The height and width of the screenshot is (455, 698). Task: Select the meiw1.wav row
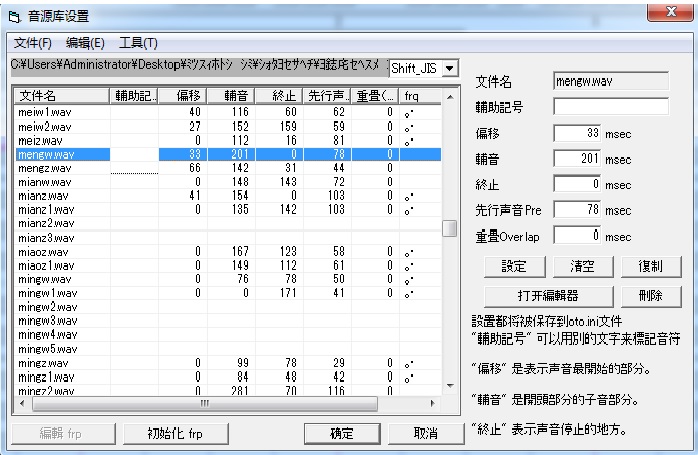click(x=228, y=112)
